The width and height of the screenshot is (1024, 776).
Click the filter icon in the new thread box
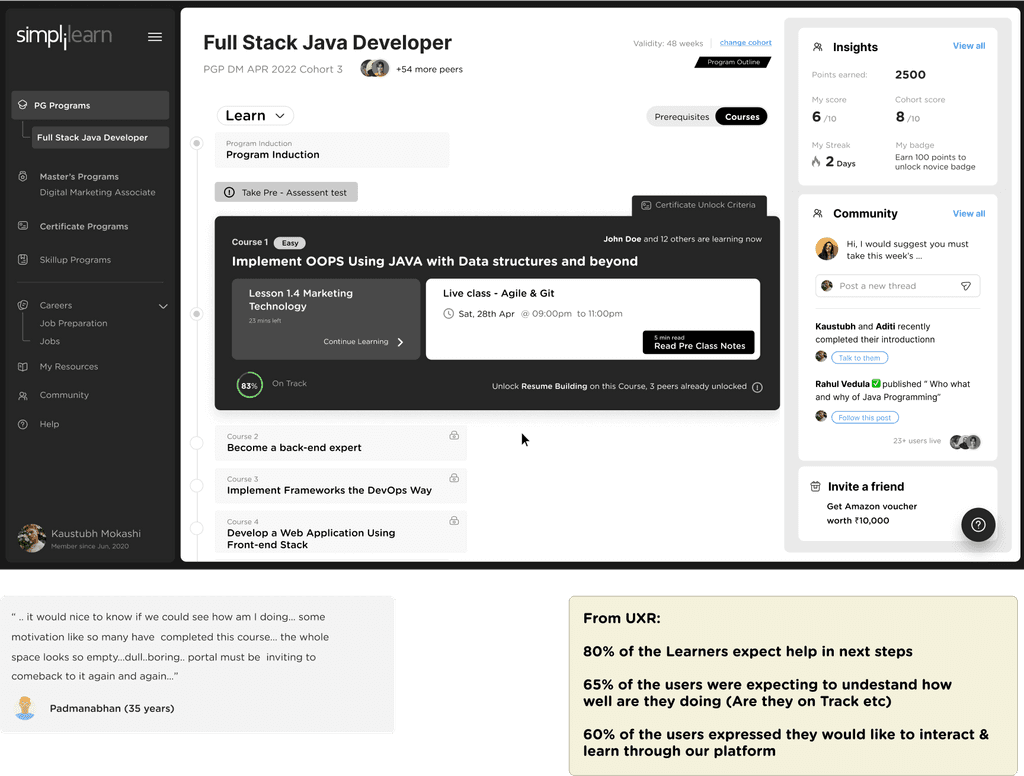(x=966, y=286)
